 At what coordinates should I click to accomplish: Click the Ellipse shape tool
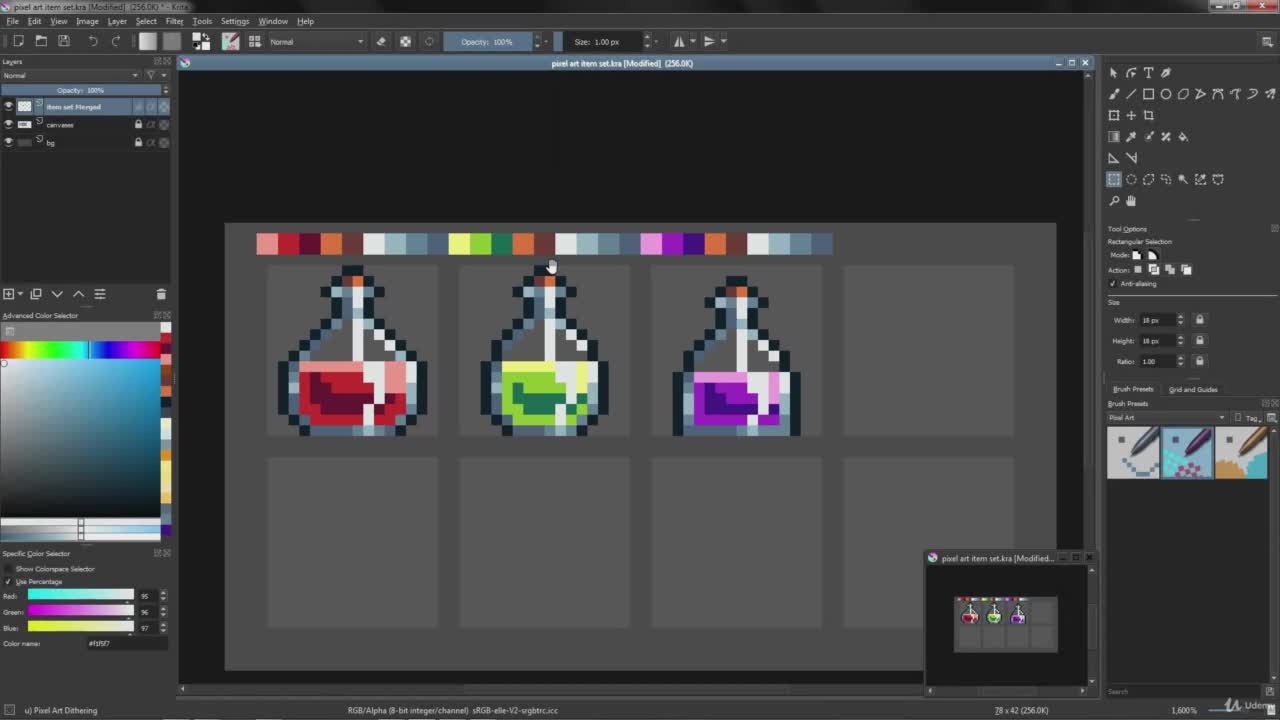pyautogui.click(x=1166, y=94)
